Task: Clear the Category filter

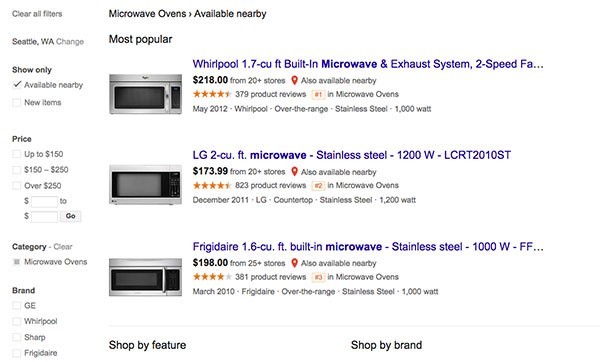Action: (x=63, y=246)
